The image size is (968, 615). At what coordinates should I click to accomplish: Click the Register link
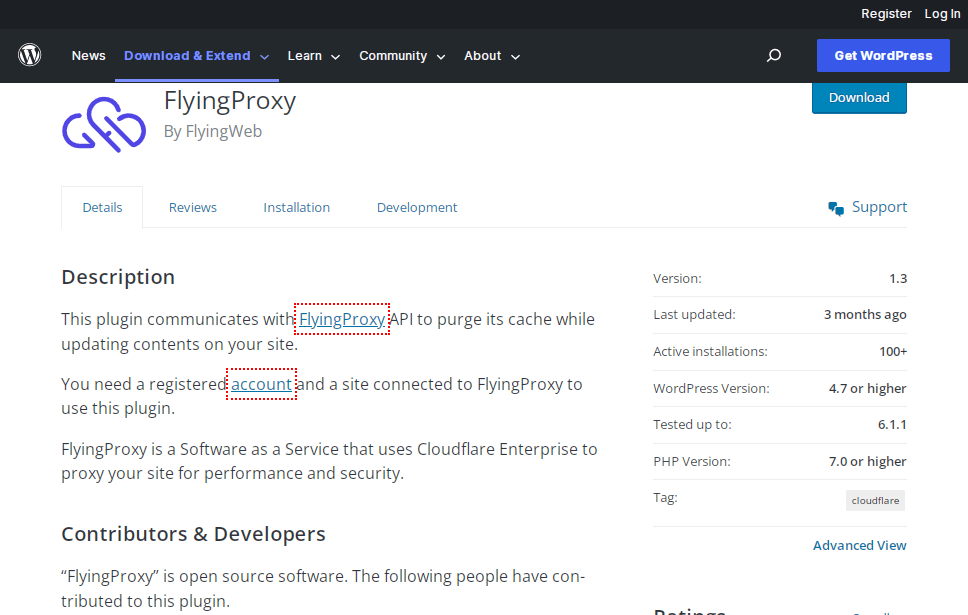(x=886, y=14)
